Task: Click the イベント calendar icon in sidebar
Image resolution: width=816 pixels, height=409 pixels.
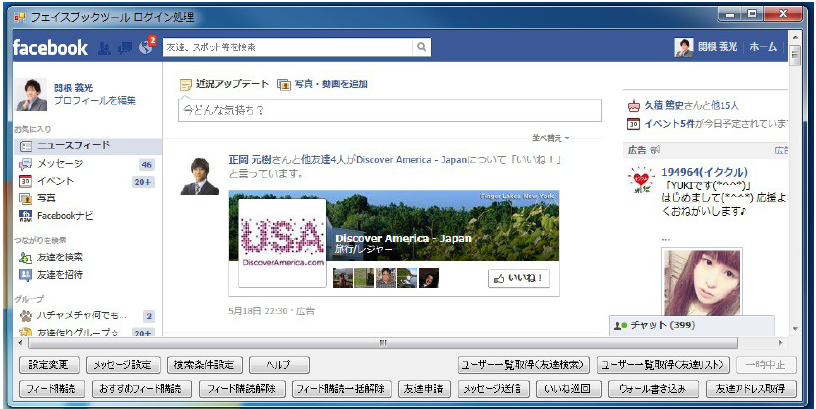Action: click(26, 182)
